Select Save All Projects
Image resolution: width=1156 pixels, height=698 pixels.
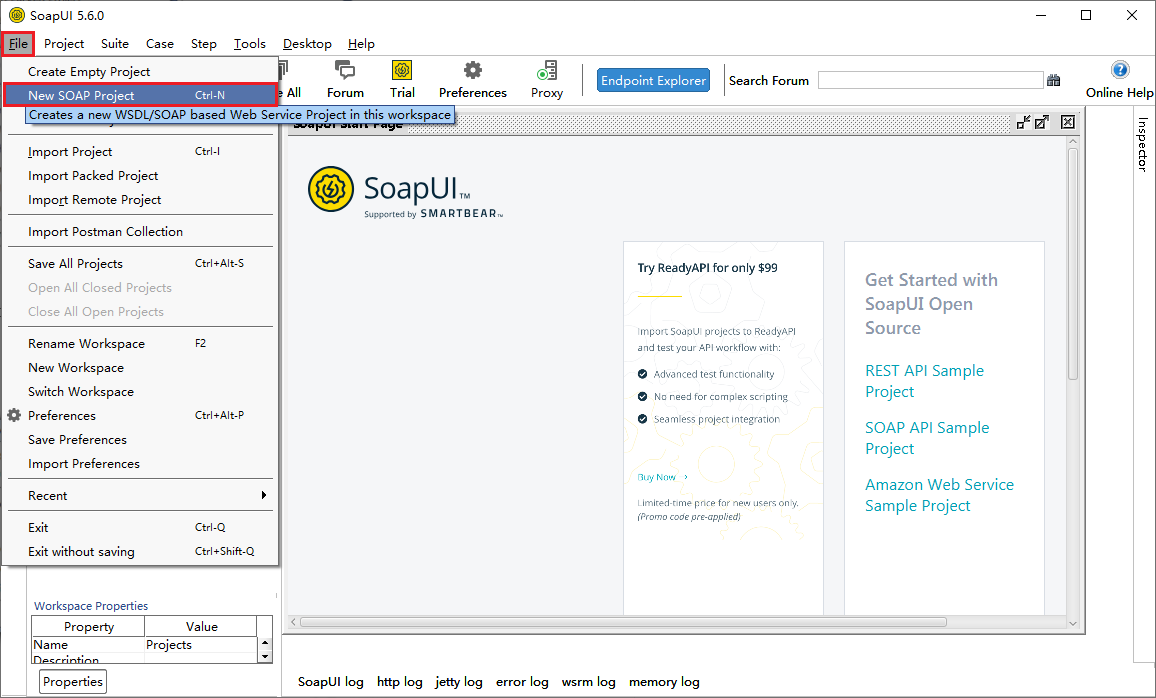[x=140, y=263]
